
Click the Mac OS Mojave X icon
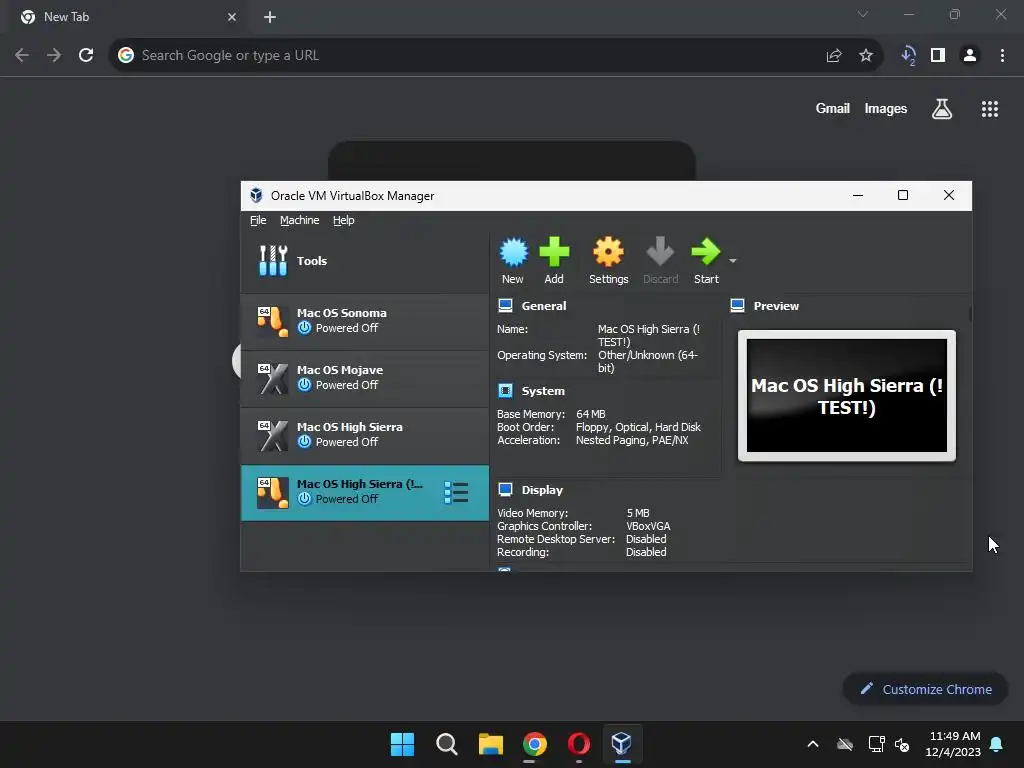coord(272,378)
